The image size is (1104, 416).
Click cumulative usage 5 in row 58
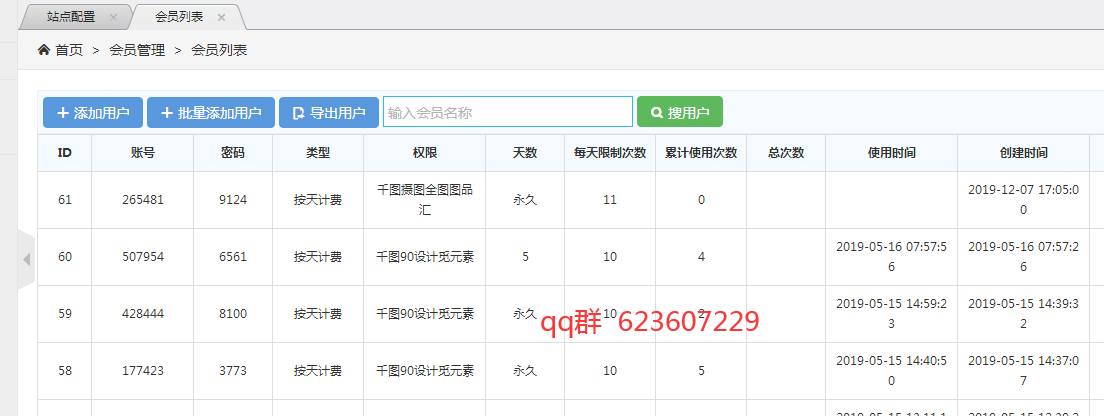click(x=701, y=371)
